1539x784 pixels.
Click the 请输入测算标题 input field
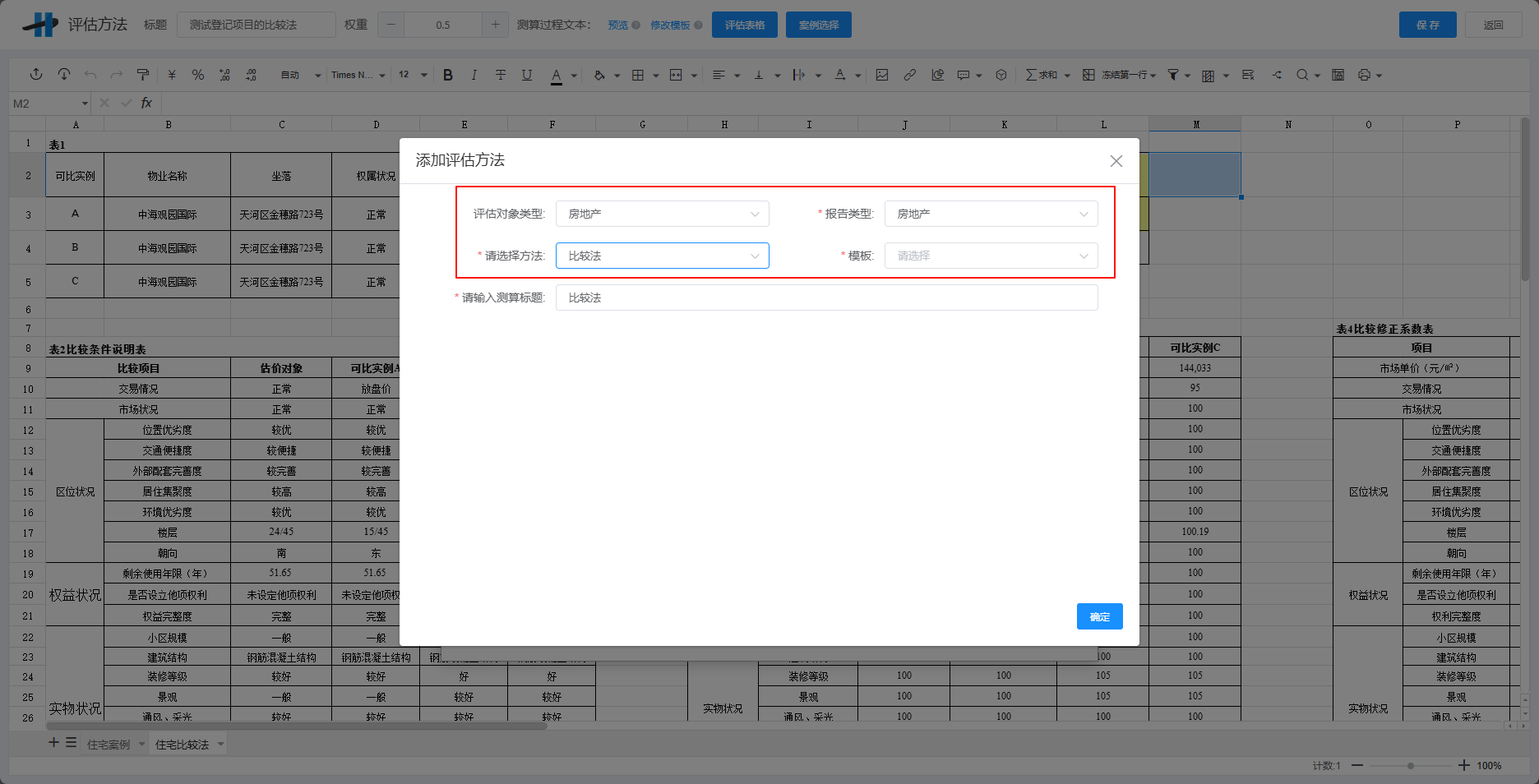[x=826, y=297]
